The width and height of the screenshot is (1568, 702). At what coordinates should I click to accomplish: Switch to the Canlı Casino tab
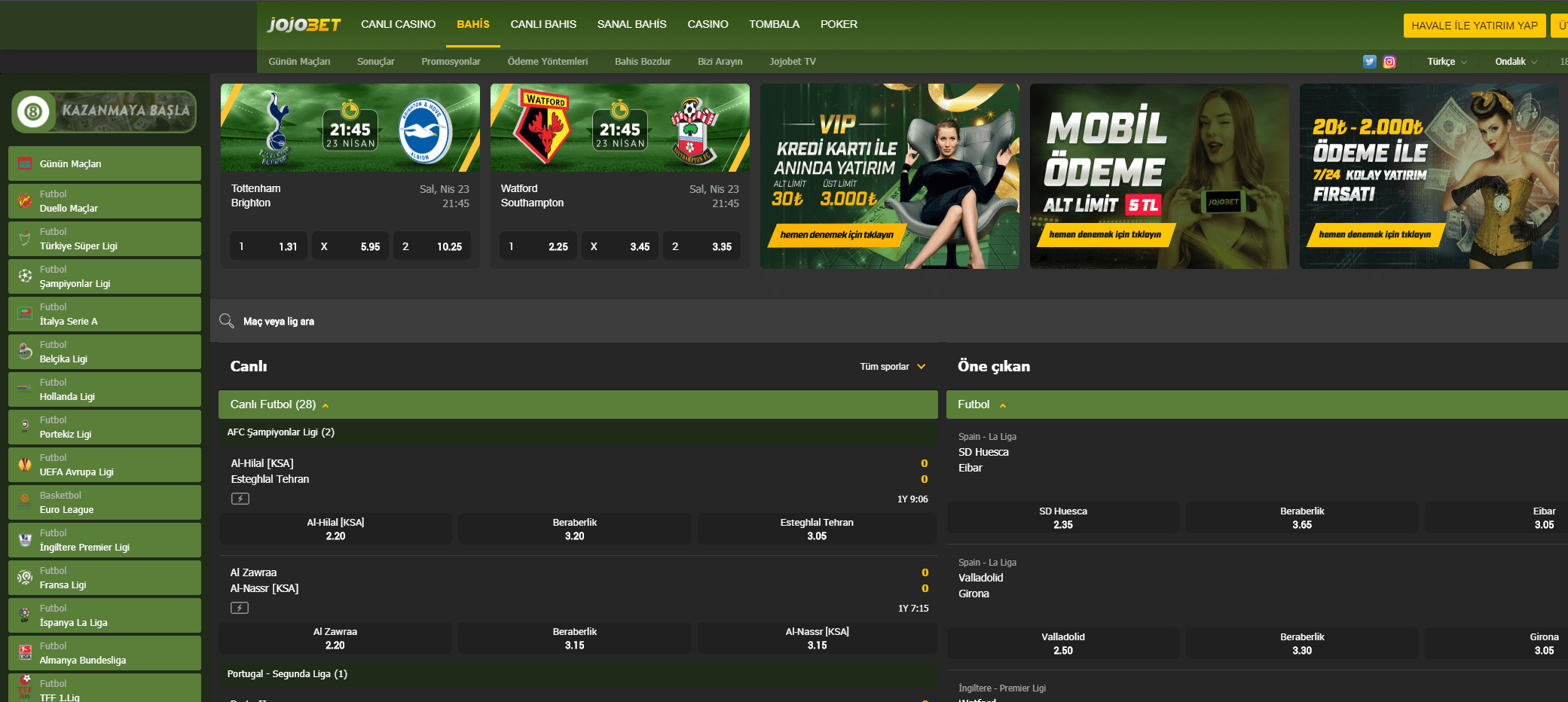tap(398, 24)
